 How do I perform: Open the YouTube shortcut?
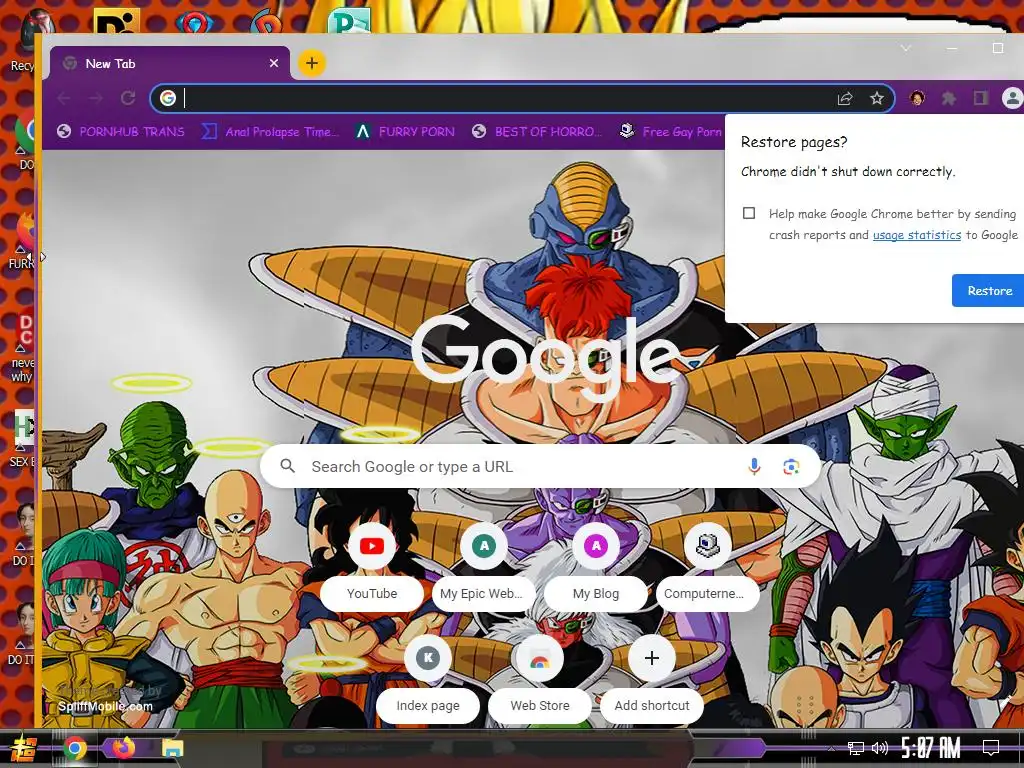[x=372, y=567]
